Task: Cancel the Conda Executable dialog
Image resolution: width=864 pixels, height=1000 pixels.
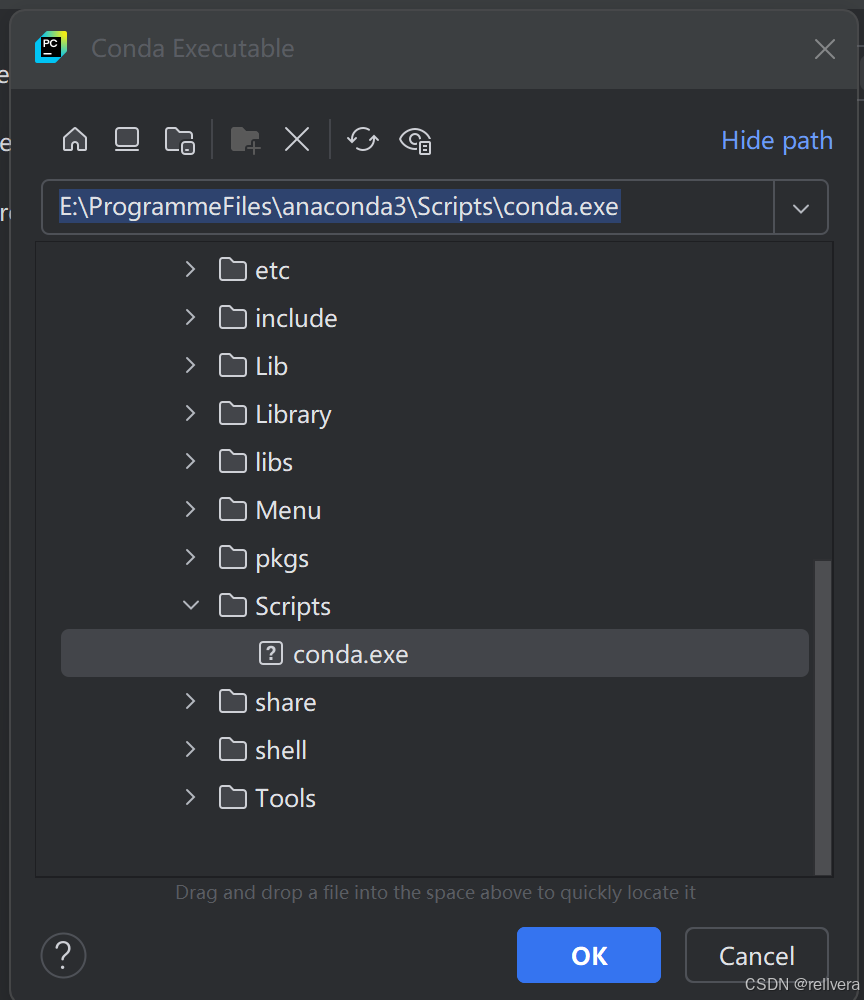Action: tap(757, 955)
